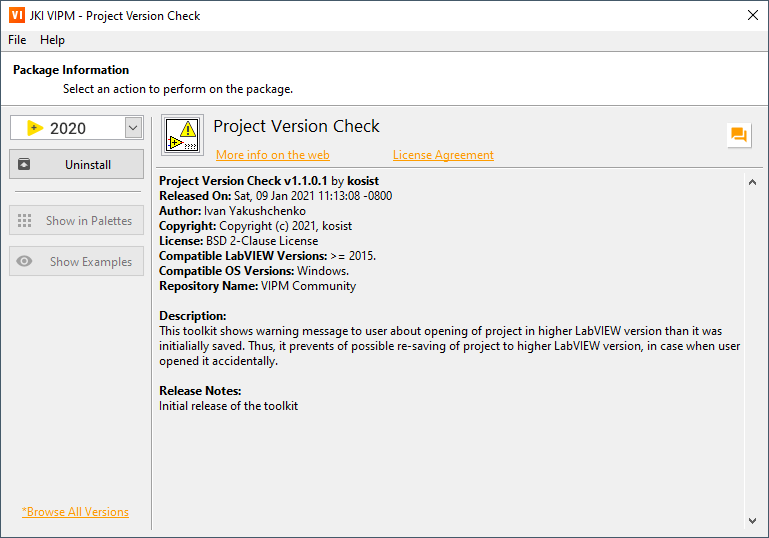Click the 'Package Information' header text

click(x=71, y=70)
